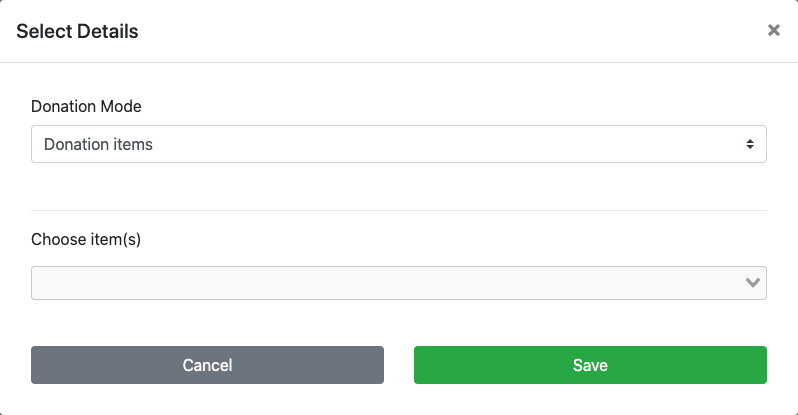This screenshot has width=798, height=415.
Task: Cancel the donation details selection
Action: [x=207, y=365]
